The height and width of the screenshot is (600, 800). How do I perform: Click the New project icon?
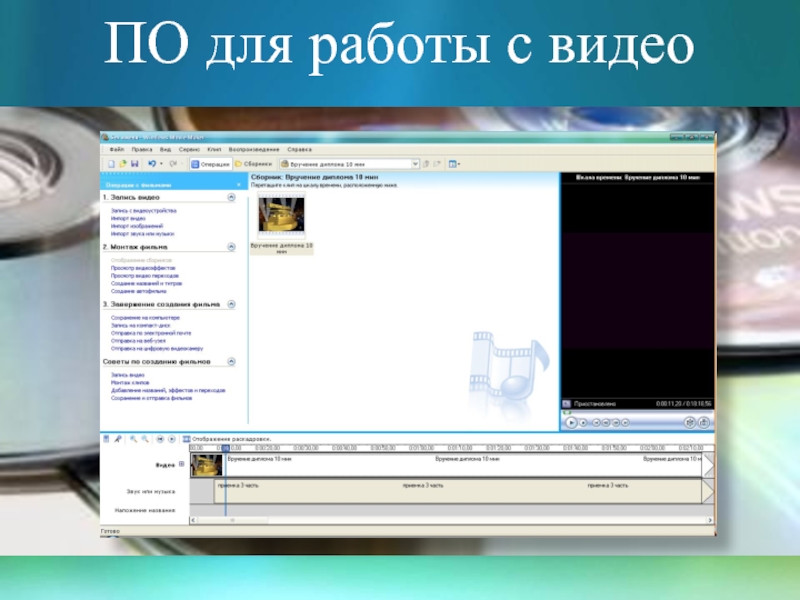coord(112,163)
